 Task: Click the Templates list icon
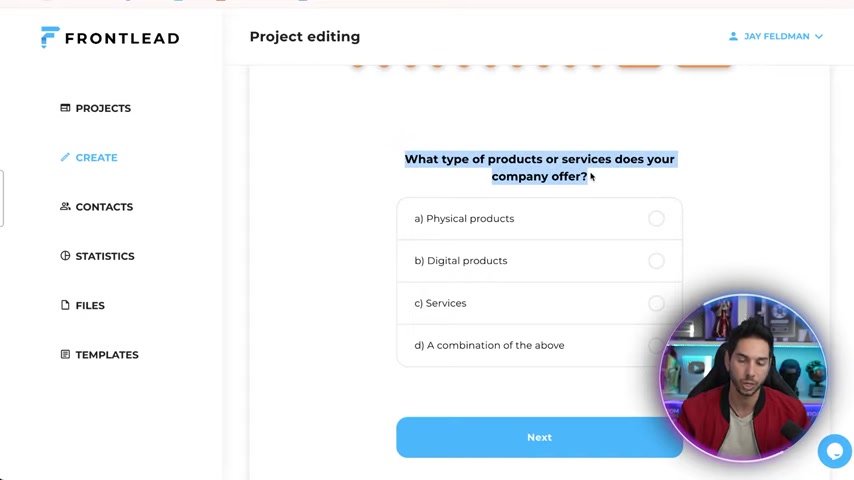pyautogui.click(x=65, y=354)
